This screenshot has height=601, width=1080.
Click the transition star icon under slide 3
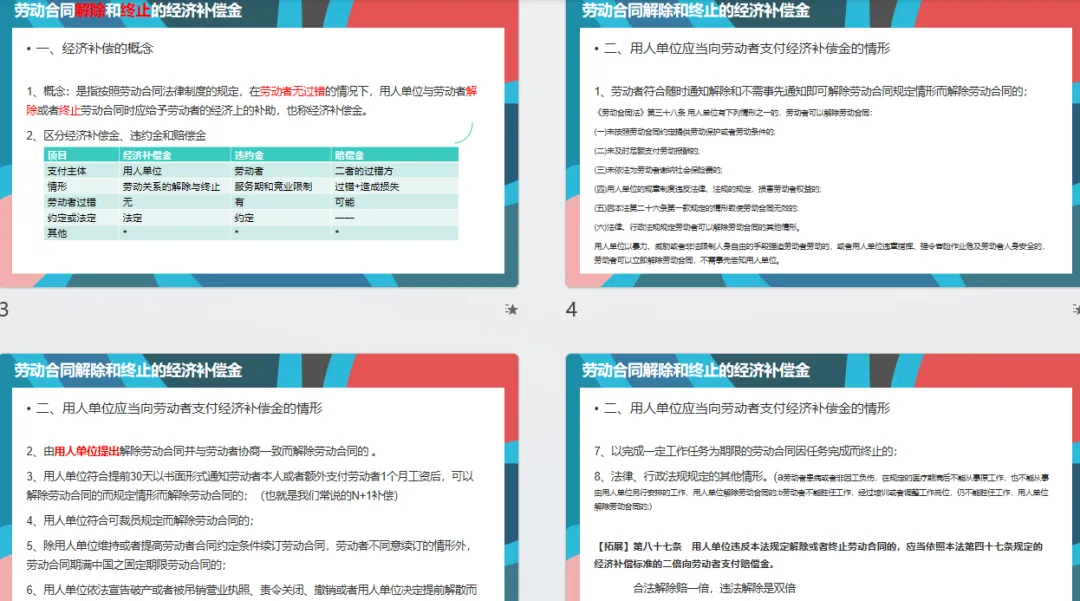(x=511, y=309)
